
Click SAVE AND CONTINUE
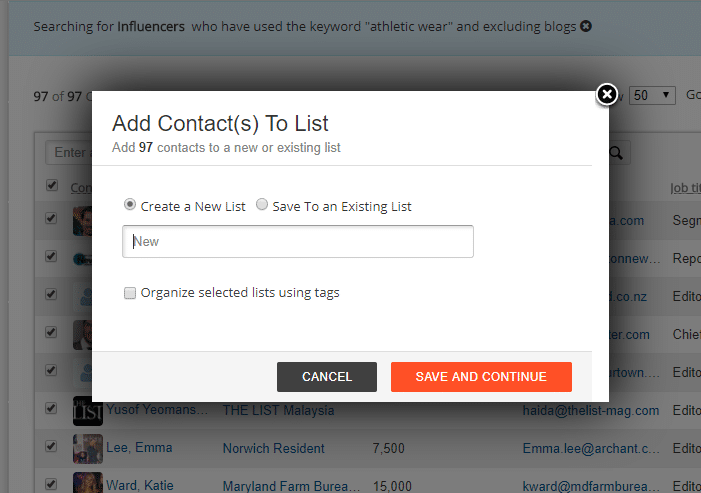tap(481, 377)
